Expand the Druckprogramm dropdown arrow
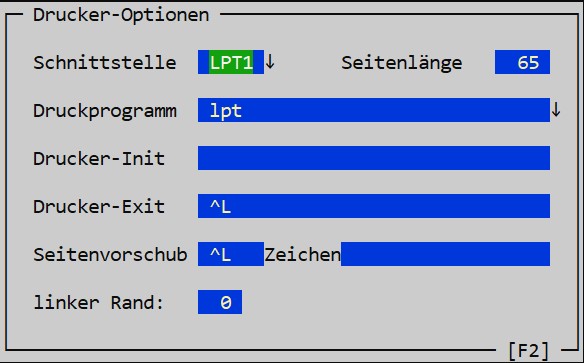Screen dimensions: 584x363 [556, 110]
